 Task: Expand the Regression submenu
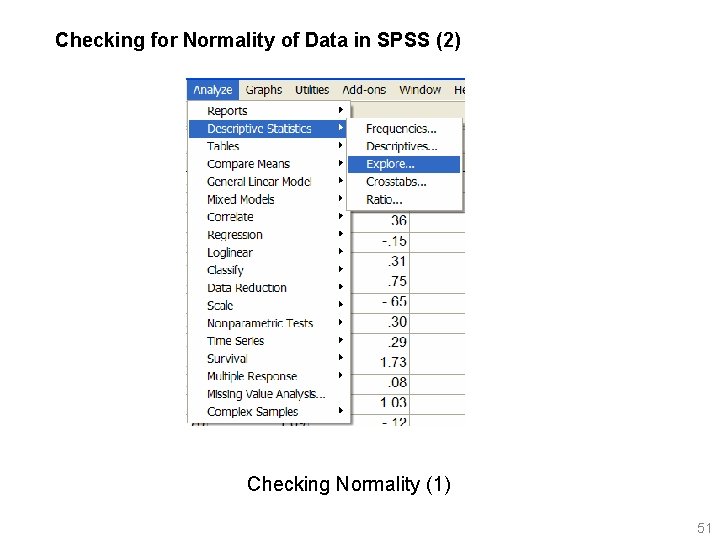(x=235, y=235)
